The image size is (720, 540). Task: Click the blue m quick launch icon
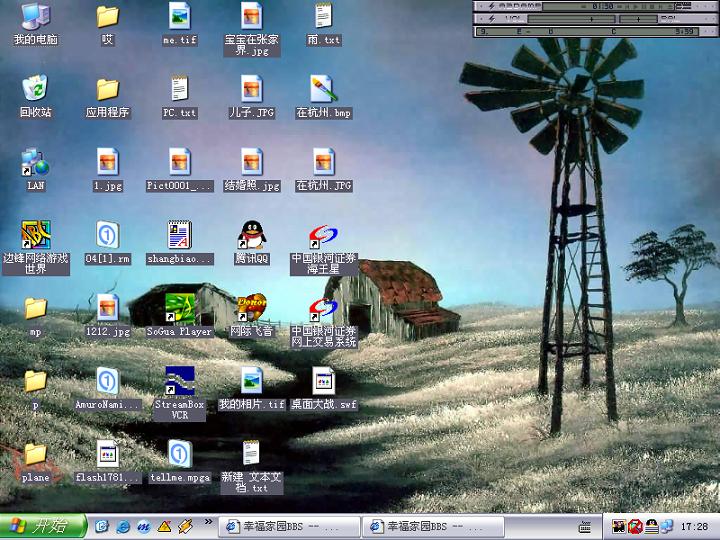click(144, 526)
